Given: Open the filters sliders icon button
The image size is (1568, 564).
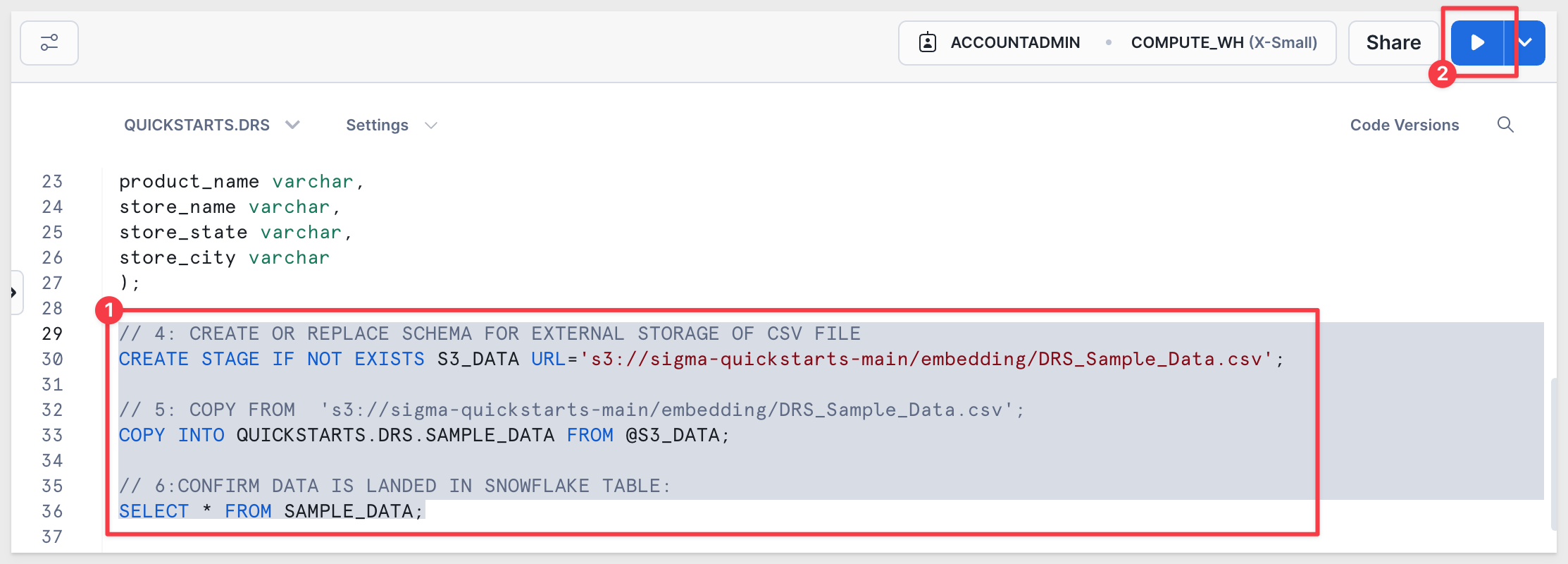Looking at the screenshot, I should click(x=49, y=43).
